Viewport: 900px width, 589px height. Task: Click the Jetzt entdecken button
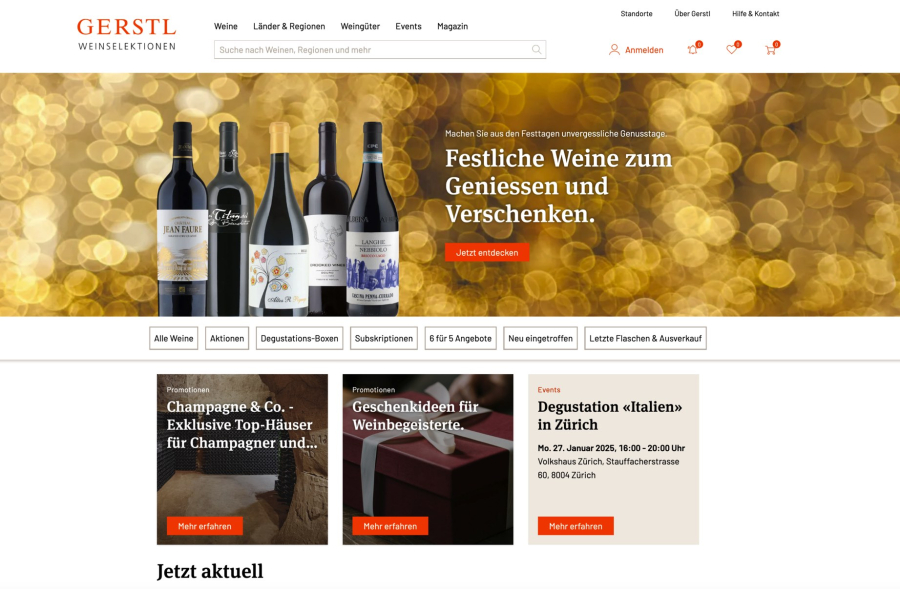point(487,253)
